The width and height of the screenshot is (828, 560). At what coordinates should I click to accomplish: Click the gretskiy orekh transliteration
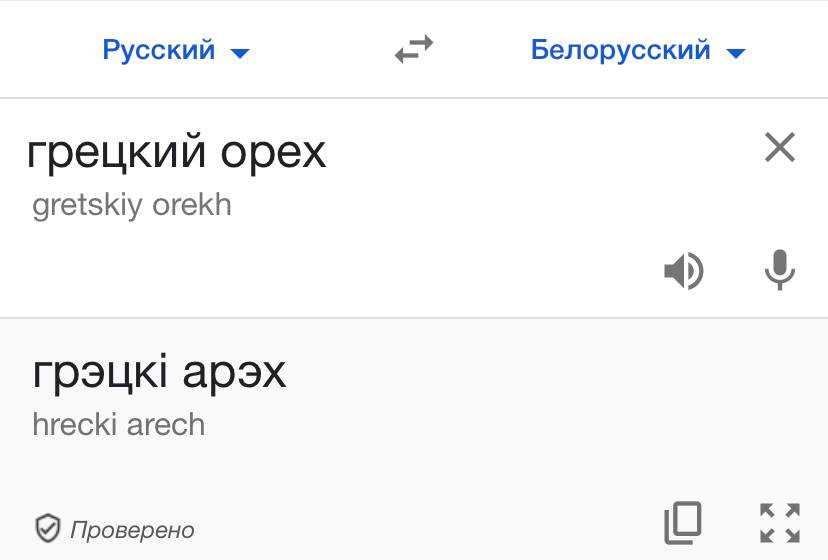pyautogui.click(x=132, y=205)
